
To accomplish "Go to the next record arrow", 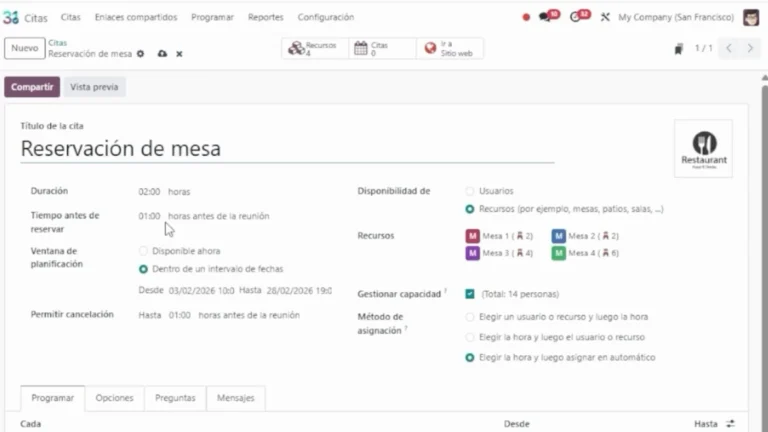I will (x=751, y=48).
